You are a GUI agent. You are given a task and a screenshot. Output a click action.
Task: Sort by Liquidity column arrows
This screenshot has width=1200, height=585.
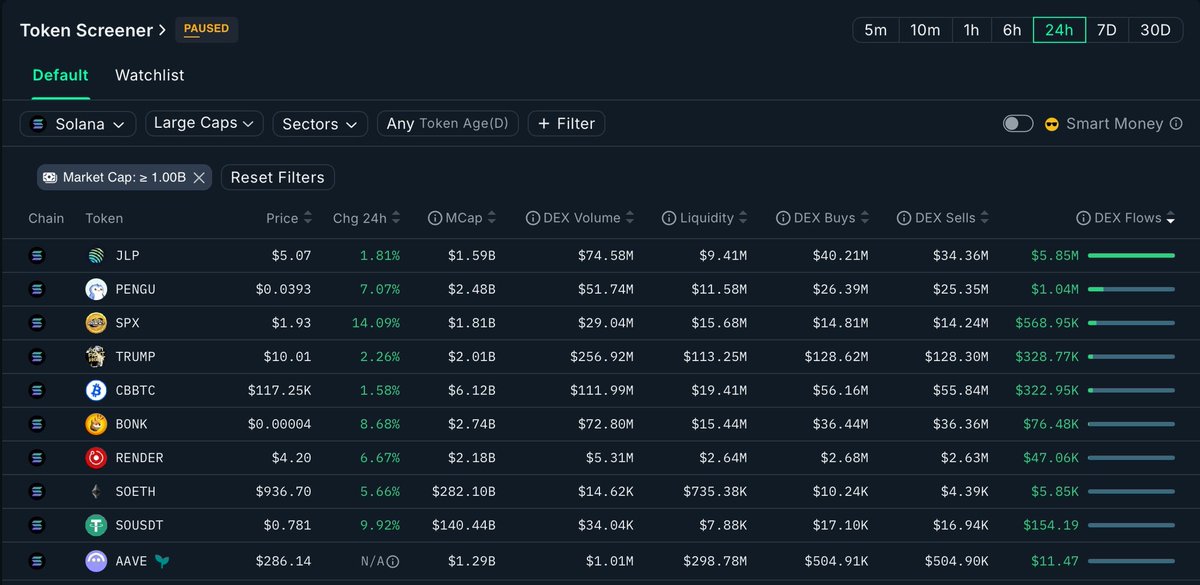coord(744,218)
